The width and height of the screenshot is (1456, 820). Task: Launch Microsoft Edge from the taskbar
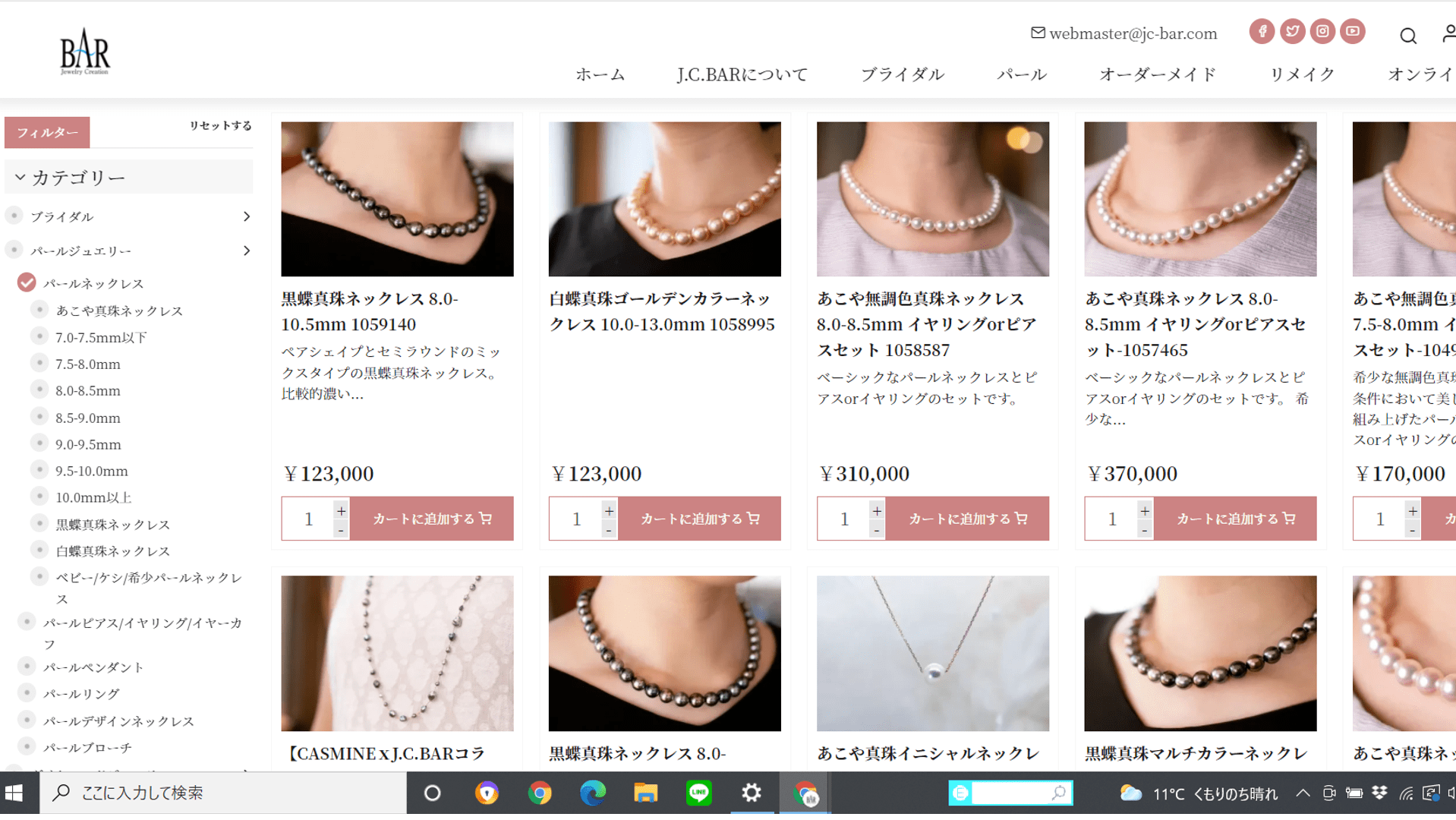click(593, 793)
